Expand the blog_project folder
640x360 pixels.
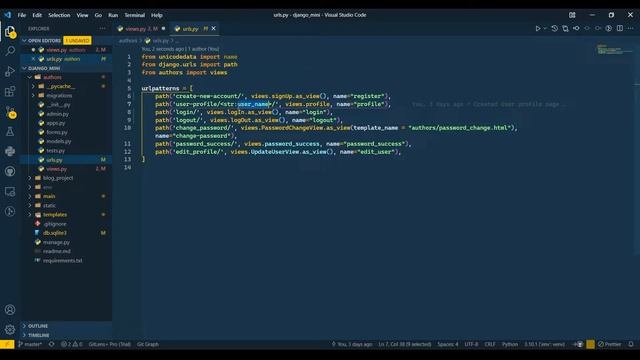(x=66, y=178)
